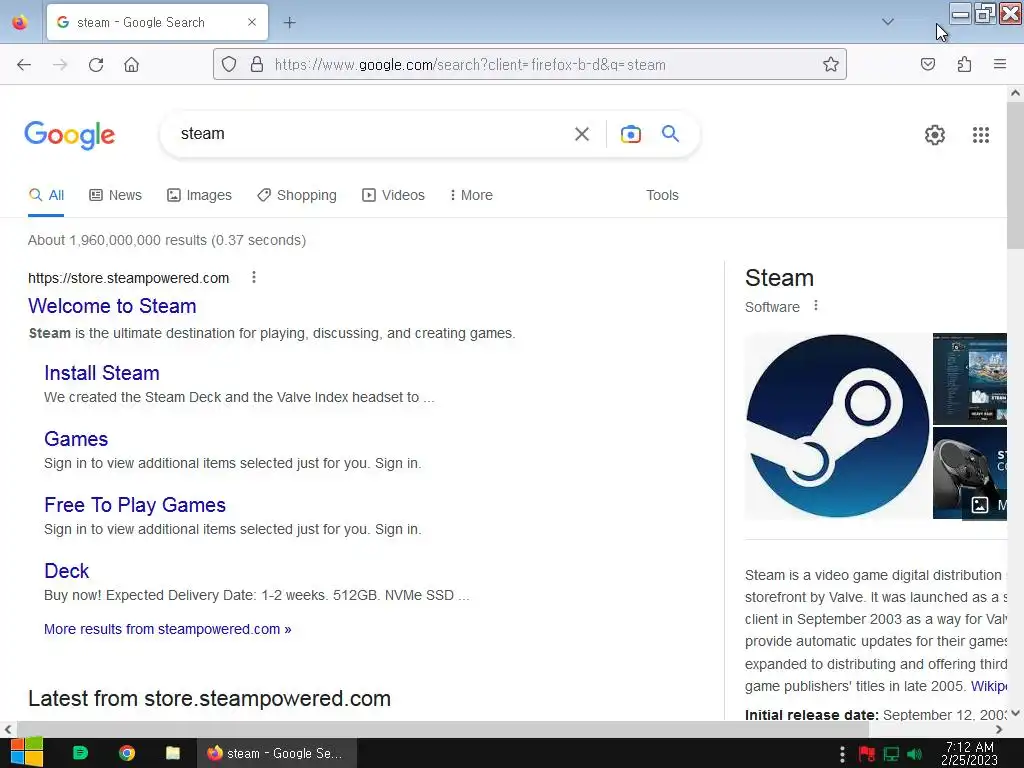Screen dimensions: 1024x768
Task: View the large Steam logo image
Action: (837, 426)
